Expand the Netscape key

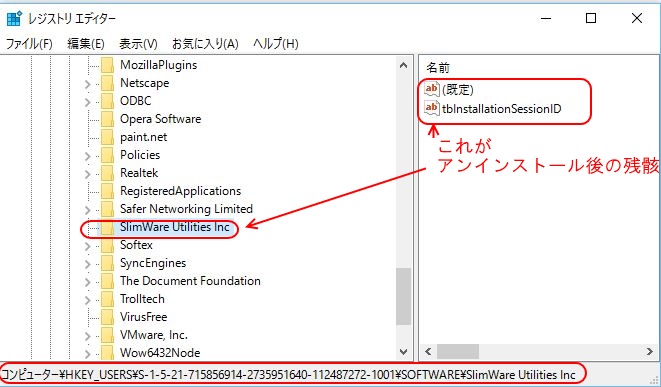88,84
